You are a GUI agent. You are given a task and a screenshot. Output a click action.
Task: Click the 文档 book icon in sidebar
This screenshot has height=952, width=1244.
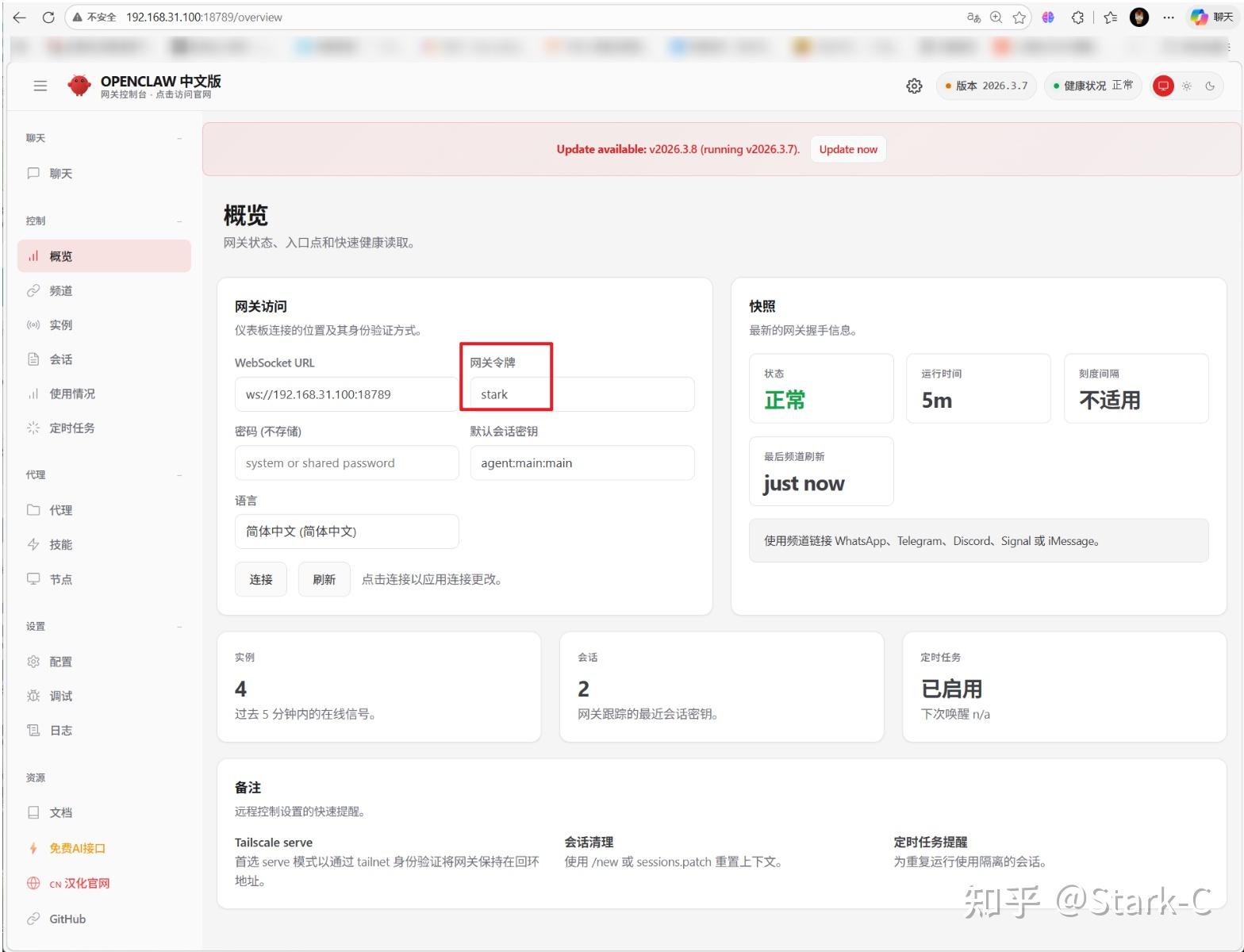pos(33,812)
